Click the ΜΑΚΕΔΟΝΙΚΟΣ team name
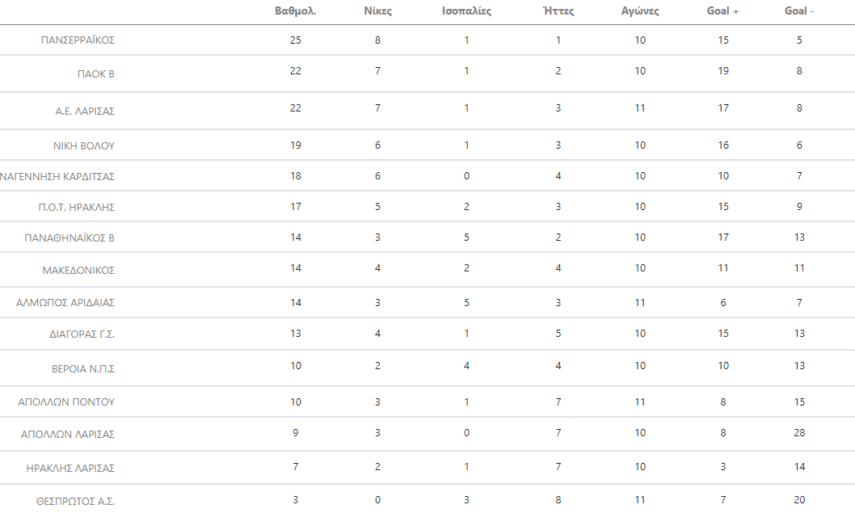Image resolution: width=855 pixels, height=513 pixels. click(x=79, y=270)
